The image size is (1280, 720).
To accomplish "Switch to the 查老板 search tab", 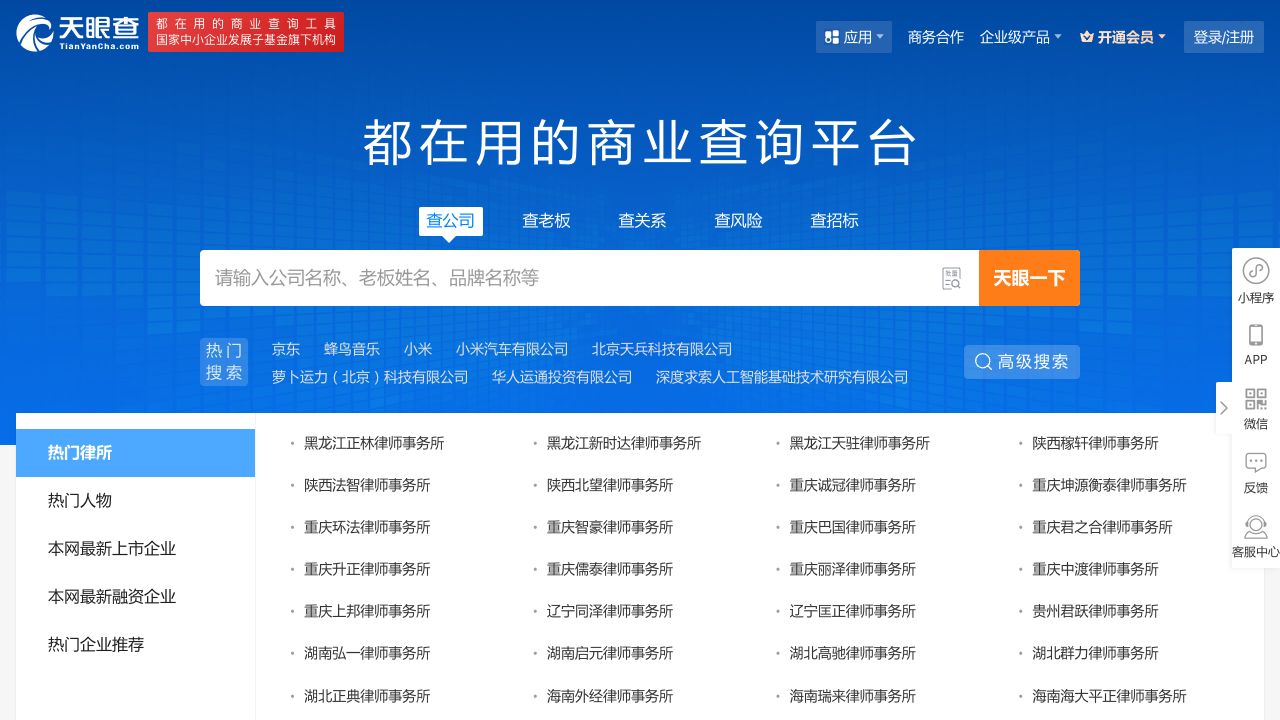I will click(x=546, y=221).
